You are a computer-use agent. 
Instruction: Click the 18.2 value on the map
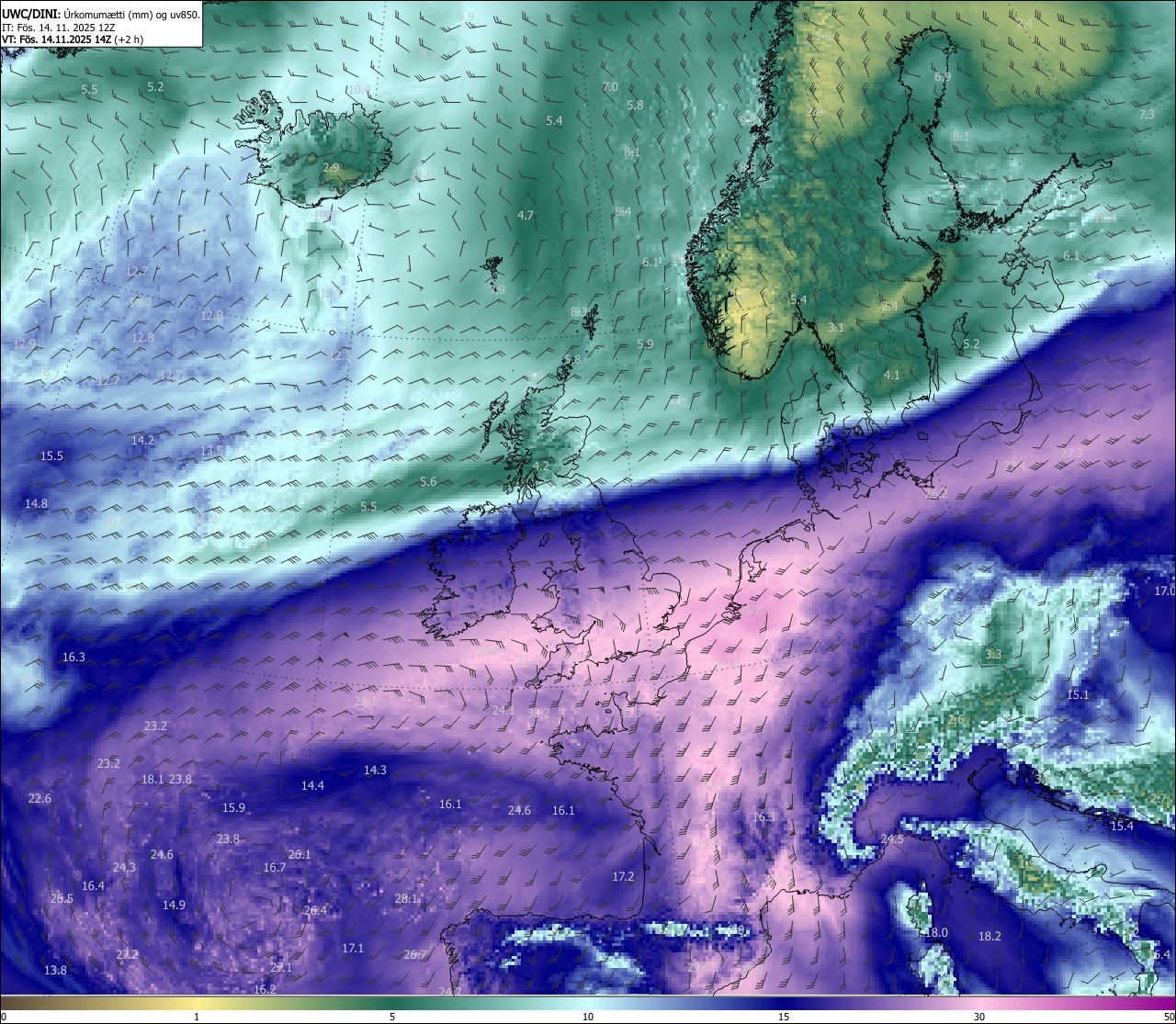(x=989, y=937)
